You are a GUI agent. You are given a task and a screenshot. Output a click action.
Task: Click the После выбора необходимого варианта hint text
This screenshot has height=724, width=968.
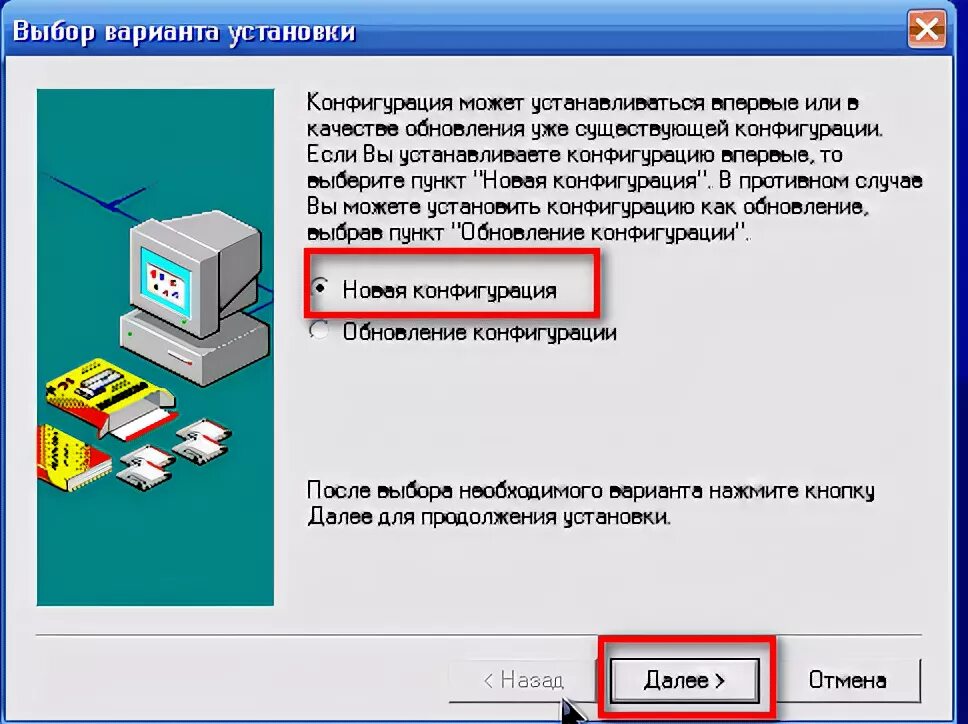coord(591,503)
